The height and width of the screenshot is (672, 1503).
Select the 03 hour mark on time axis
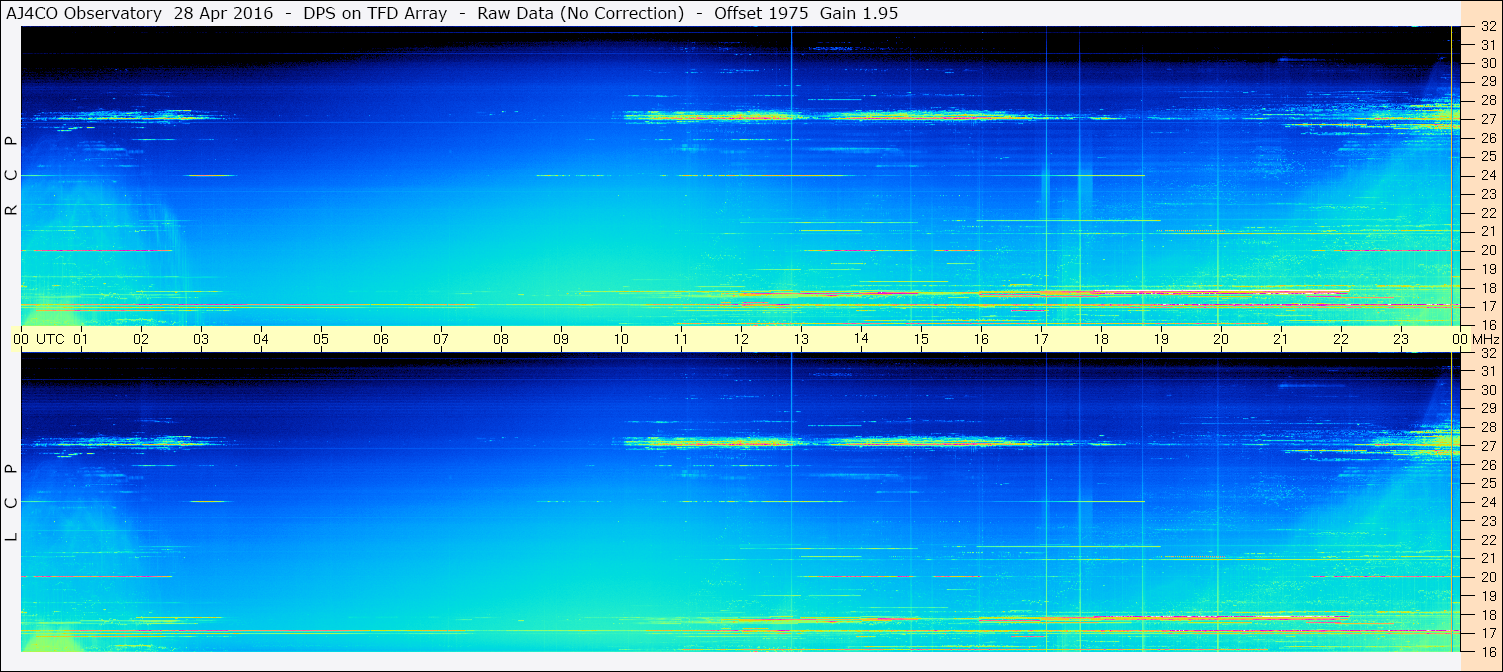point(201,339)
